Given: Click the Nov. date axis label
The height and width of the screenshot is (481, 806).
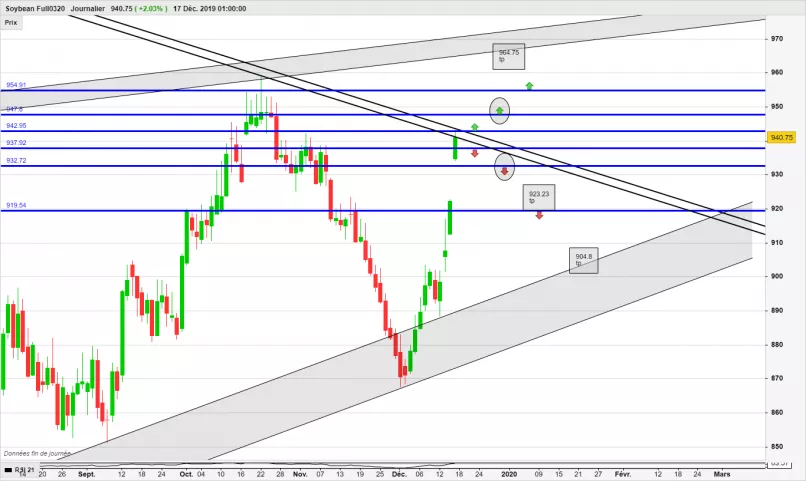Looking at the screenshot, I should [300, 474].
